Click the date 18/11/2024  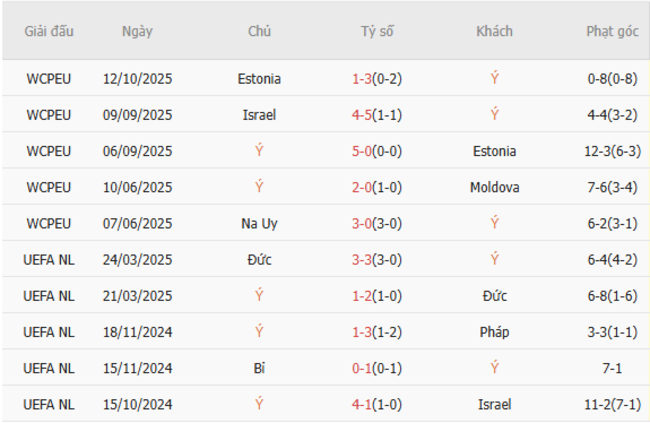coord(137,331)
